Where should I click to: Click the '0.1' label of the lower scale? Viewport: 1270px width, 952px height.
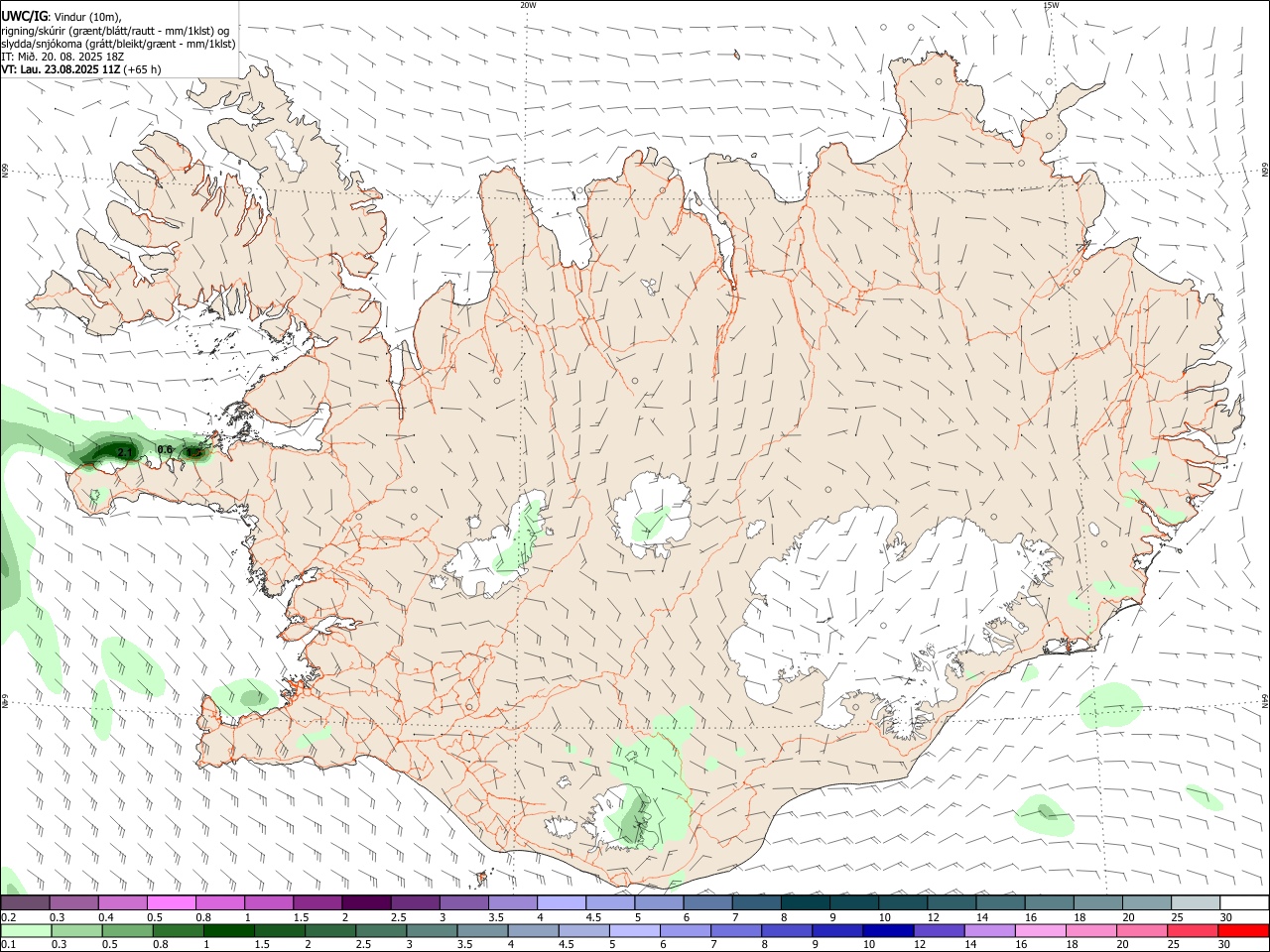pos(8,944)
